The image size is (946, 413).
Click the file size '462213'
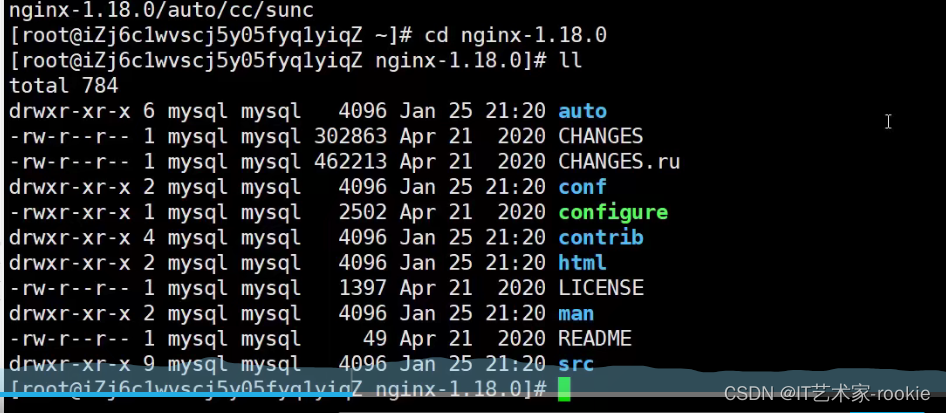click(351, 162)
